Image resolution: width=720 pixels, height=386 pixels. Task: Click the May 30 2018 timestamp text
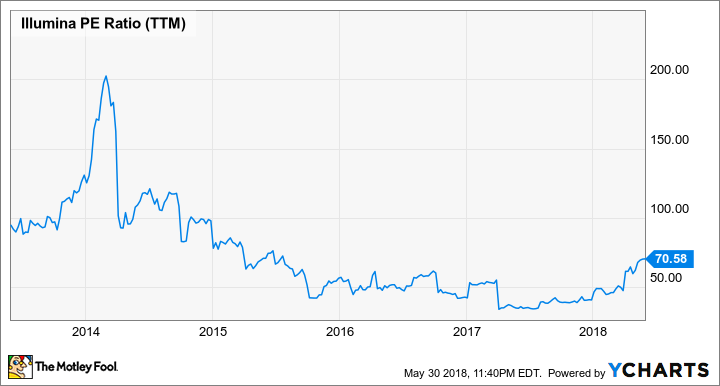(x=472, y=373)
